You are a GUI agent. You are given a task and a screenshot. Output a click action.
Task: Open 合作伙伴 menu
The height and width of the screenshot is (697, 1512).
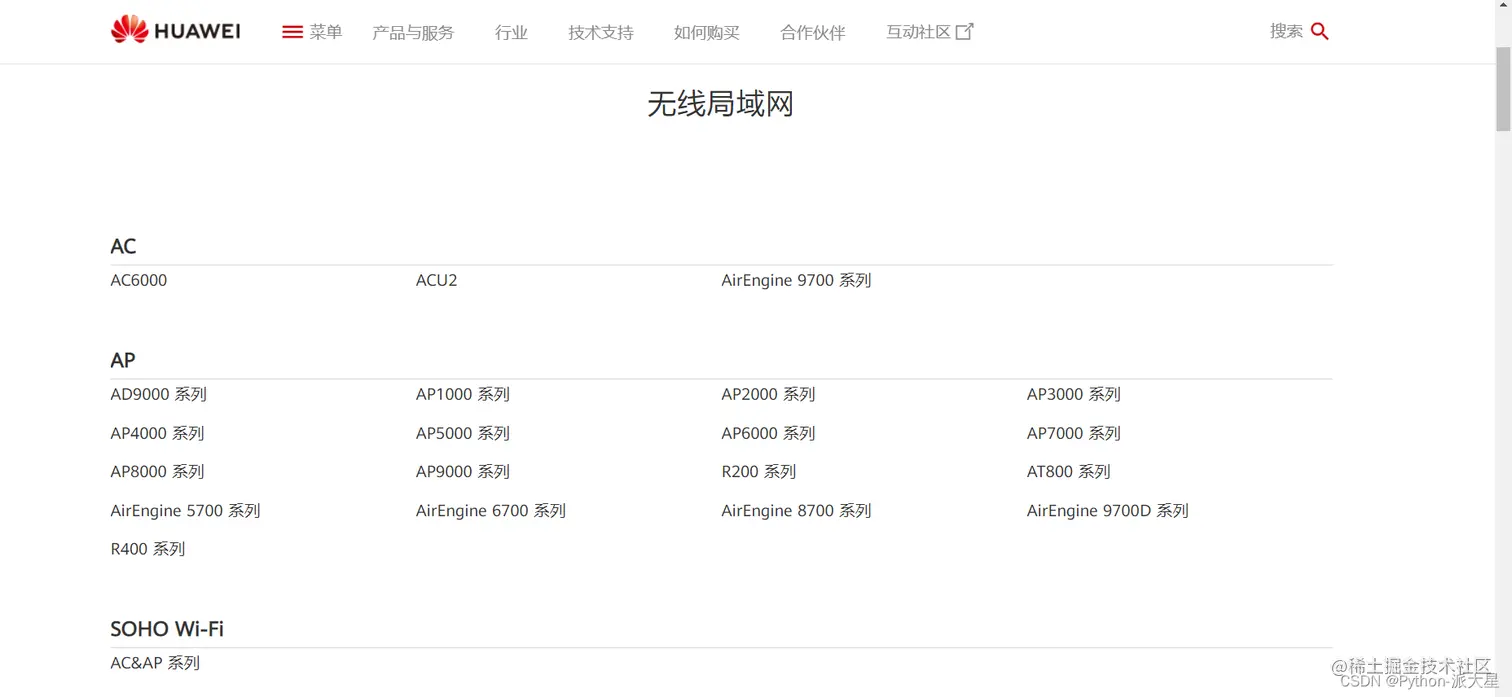813,32
